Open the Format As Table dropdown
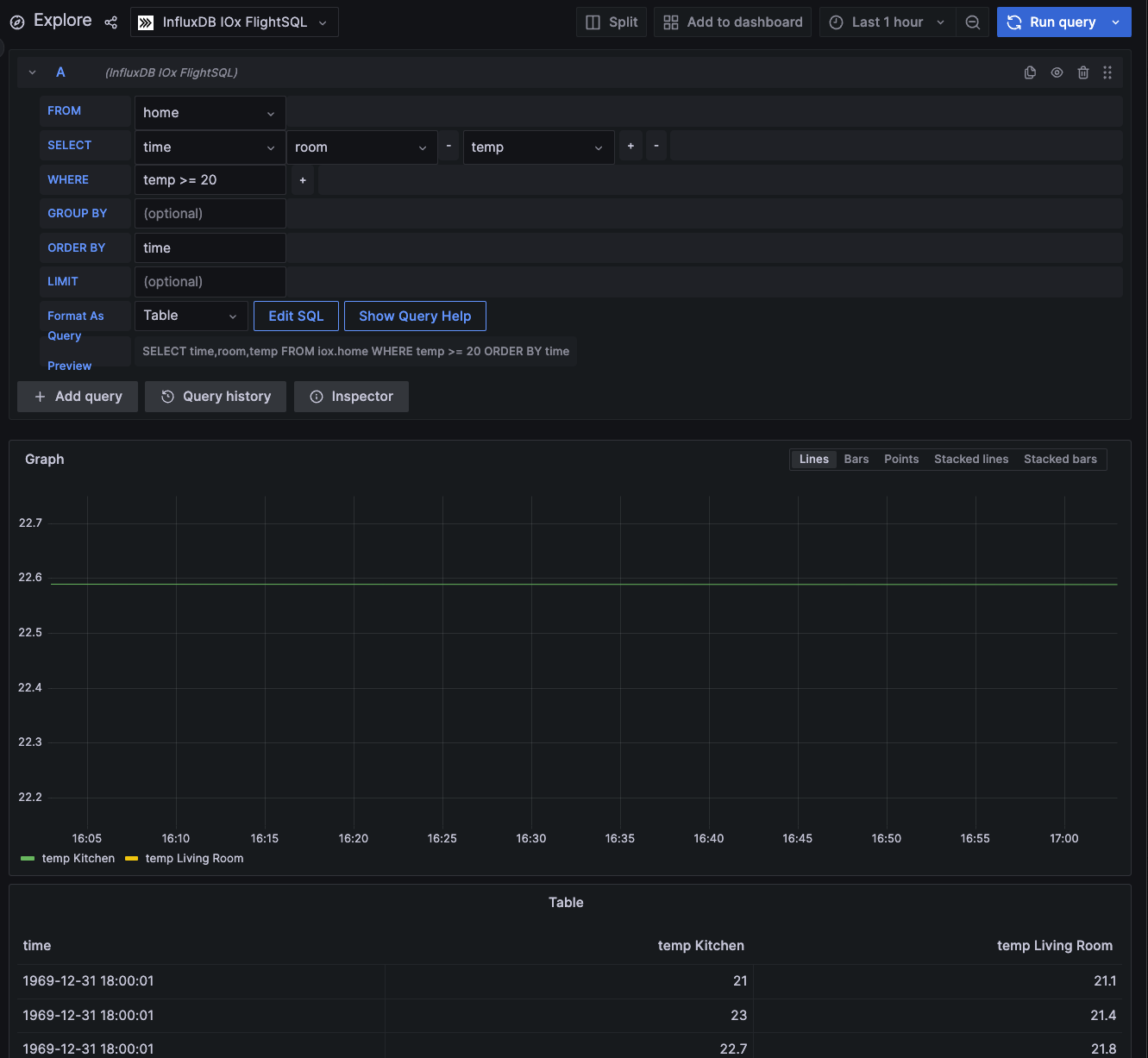This screenshot has width=1148, height=1058. tap(191, 316)
